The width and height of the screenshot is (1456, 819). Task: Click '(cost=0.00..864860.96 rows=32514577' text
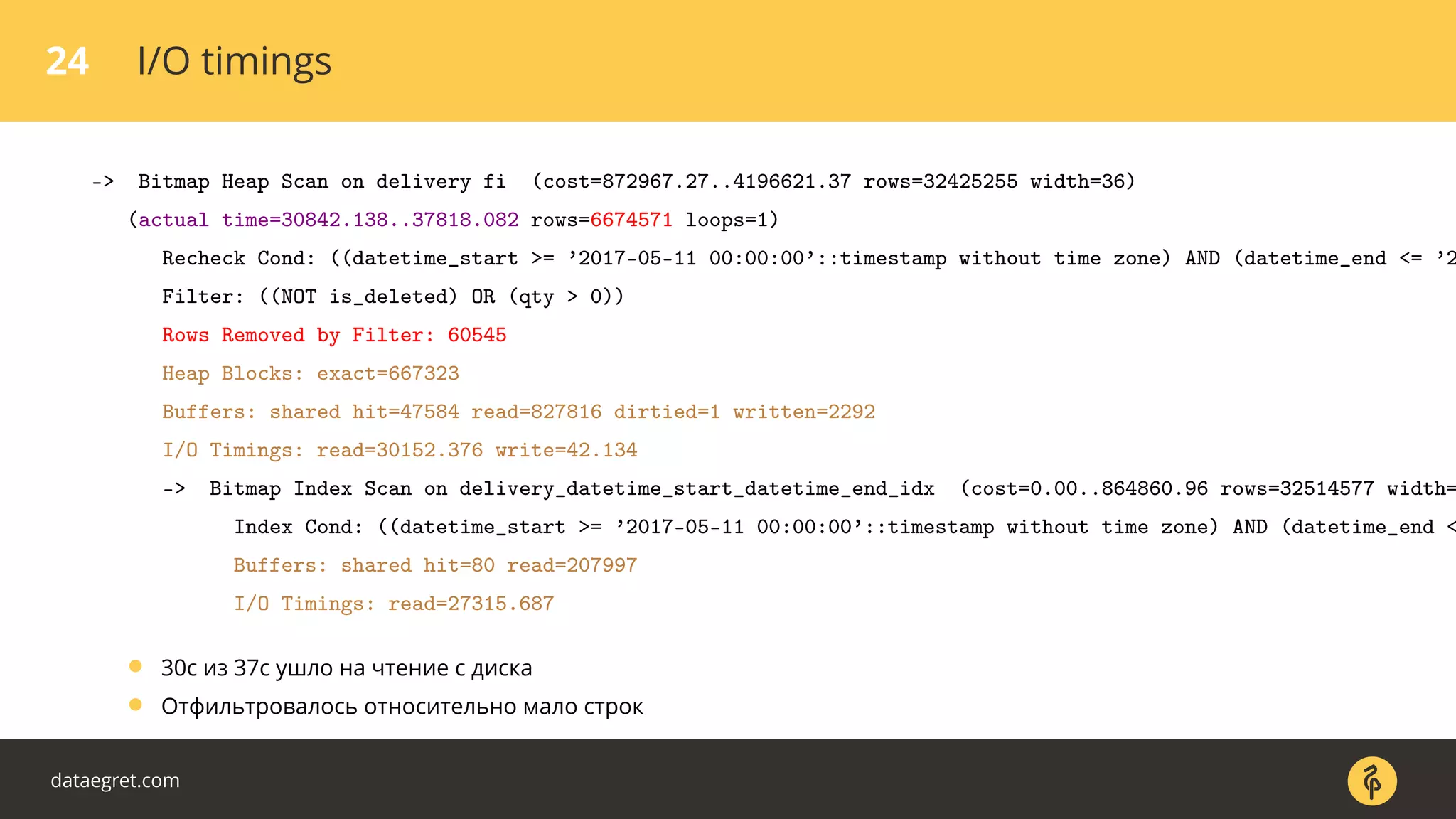point(1167,488)
